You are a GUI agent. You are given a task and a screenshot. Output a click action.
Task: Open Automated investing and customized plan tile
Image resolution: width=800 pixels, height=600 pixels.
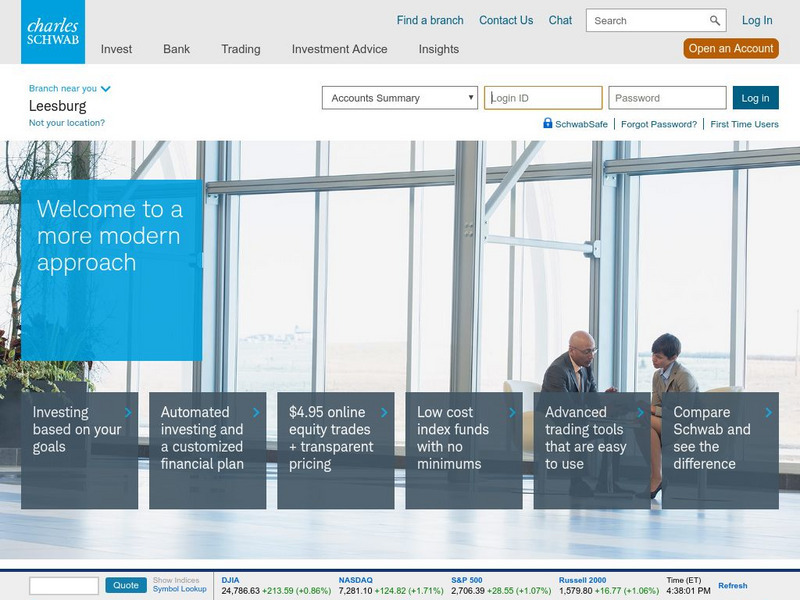[208, 451]
